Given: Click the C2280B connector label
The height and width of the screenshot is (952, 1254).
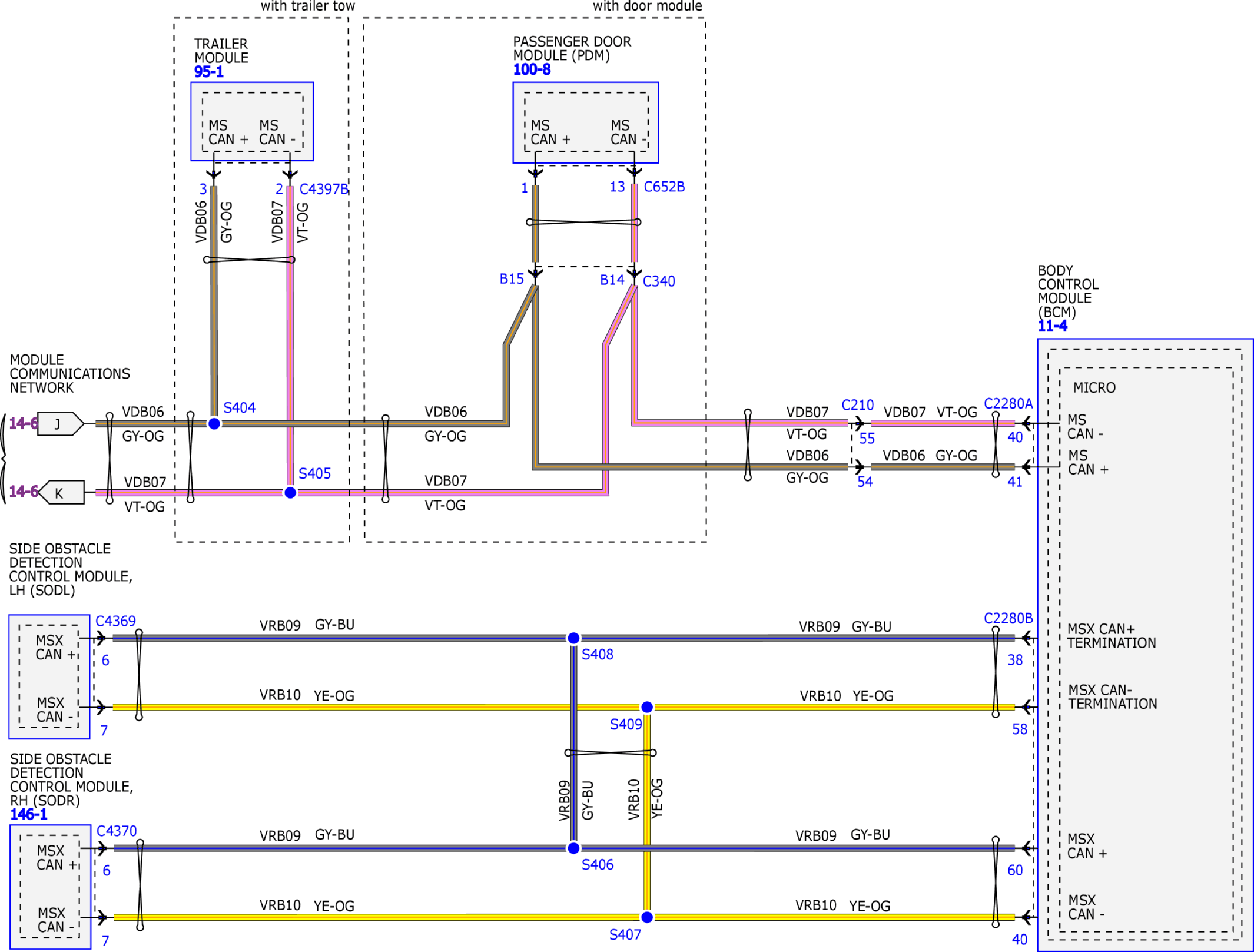Looking at the screenshot, I should [x=1008, y=618].
